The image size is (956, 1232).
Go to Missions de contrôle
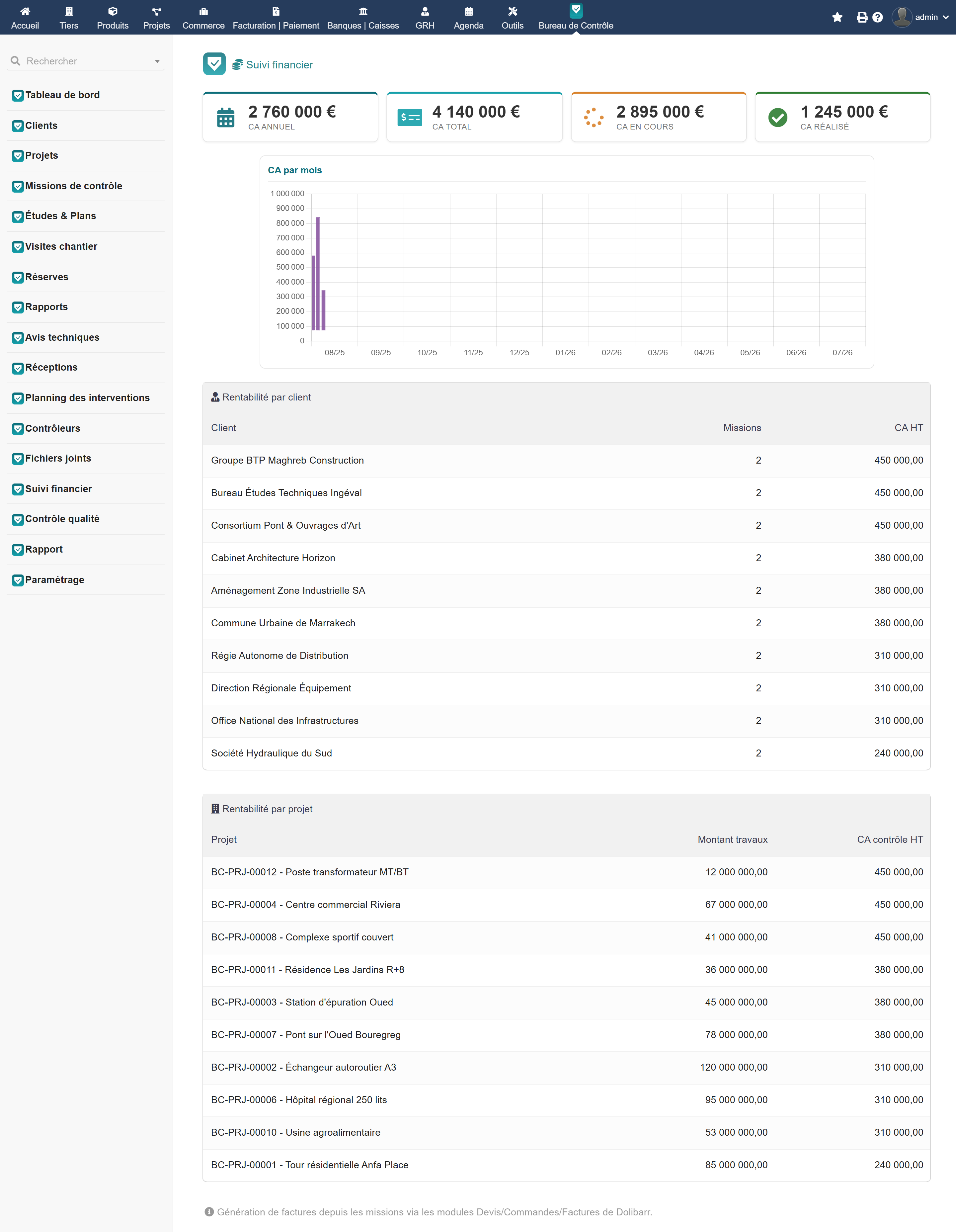[73, 186]
